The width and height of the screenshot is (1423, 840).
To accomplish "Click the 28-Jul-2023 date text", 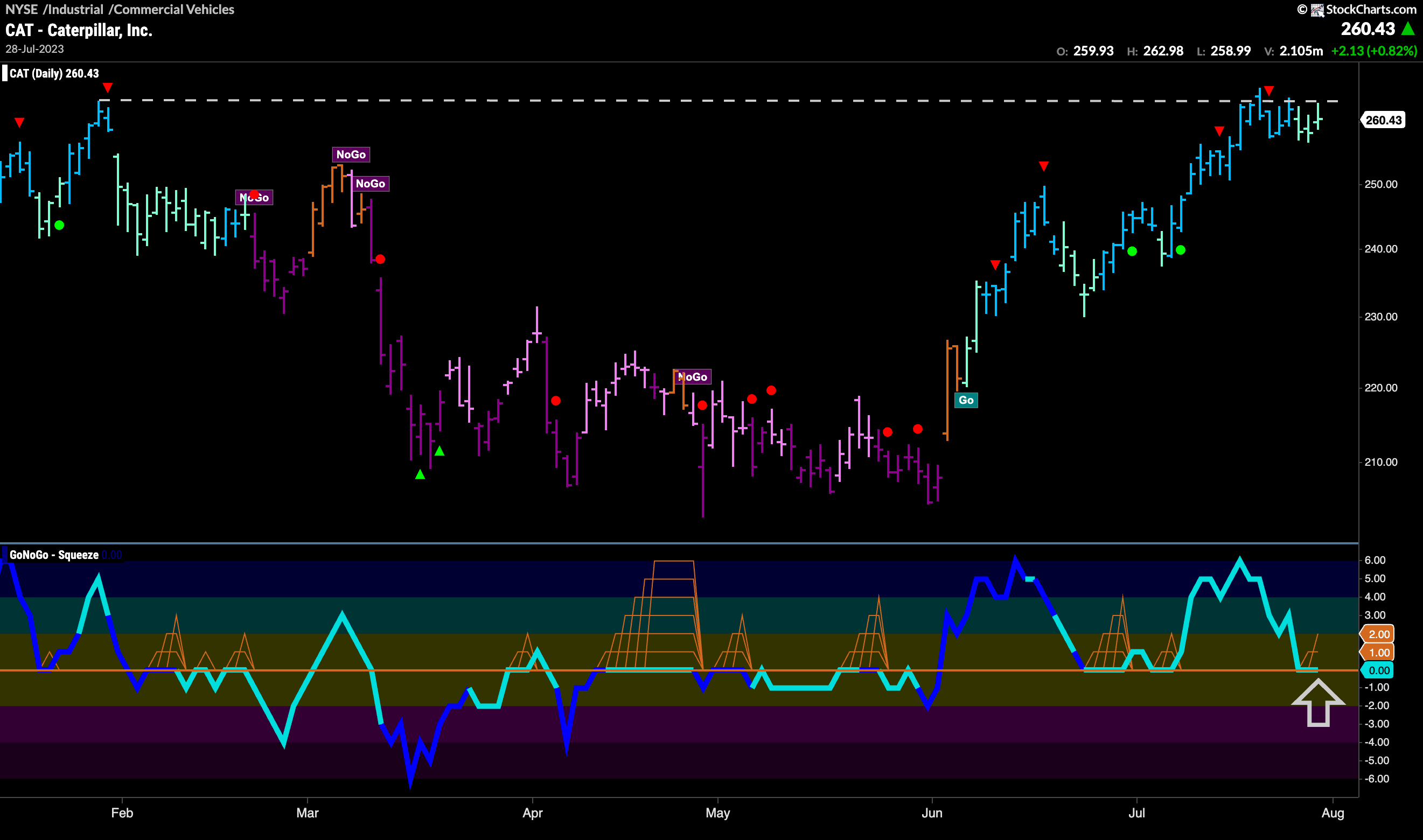I will pos(34,49).
